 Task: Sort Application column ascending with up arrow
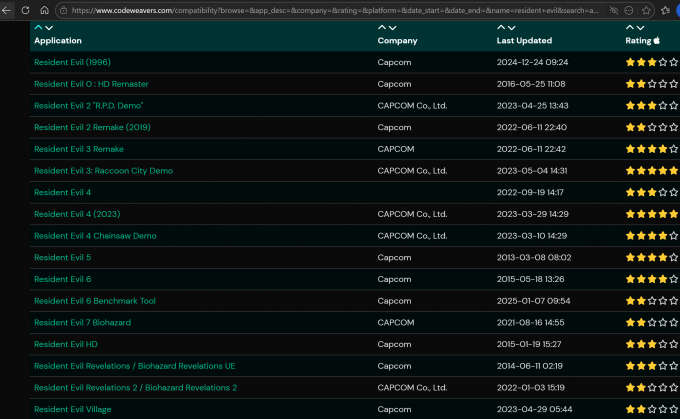click(x=38, y=27)
